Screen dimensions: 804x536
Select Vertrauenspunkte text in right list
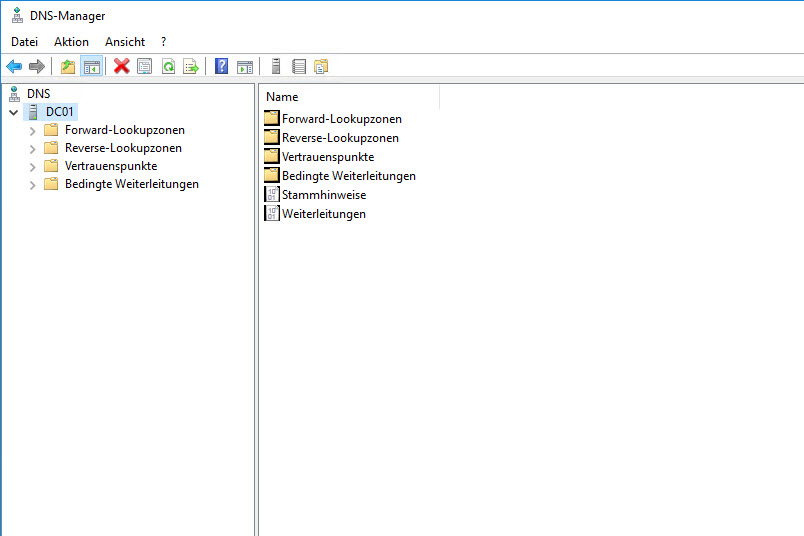coord(328,156)
